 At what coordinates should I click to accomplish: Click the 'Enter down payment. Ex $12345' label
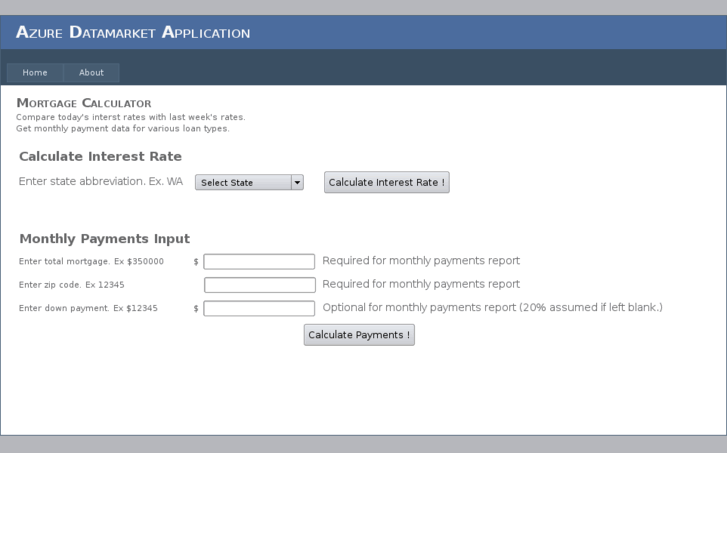tap(88, 308)
